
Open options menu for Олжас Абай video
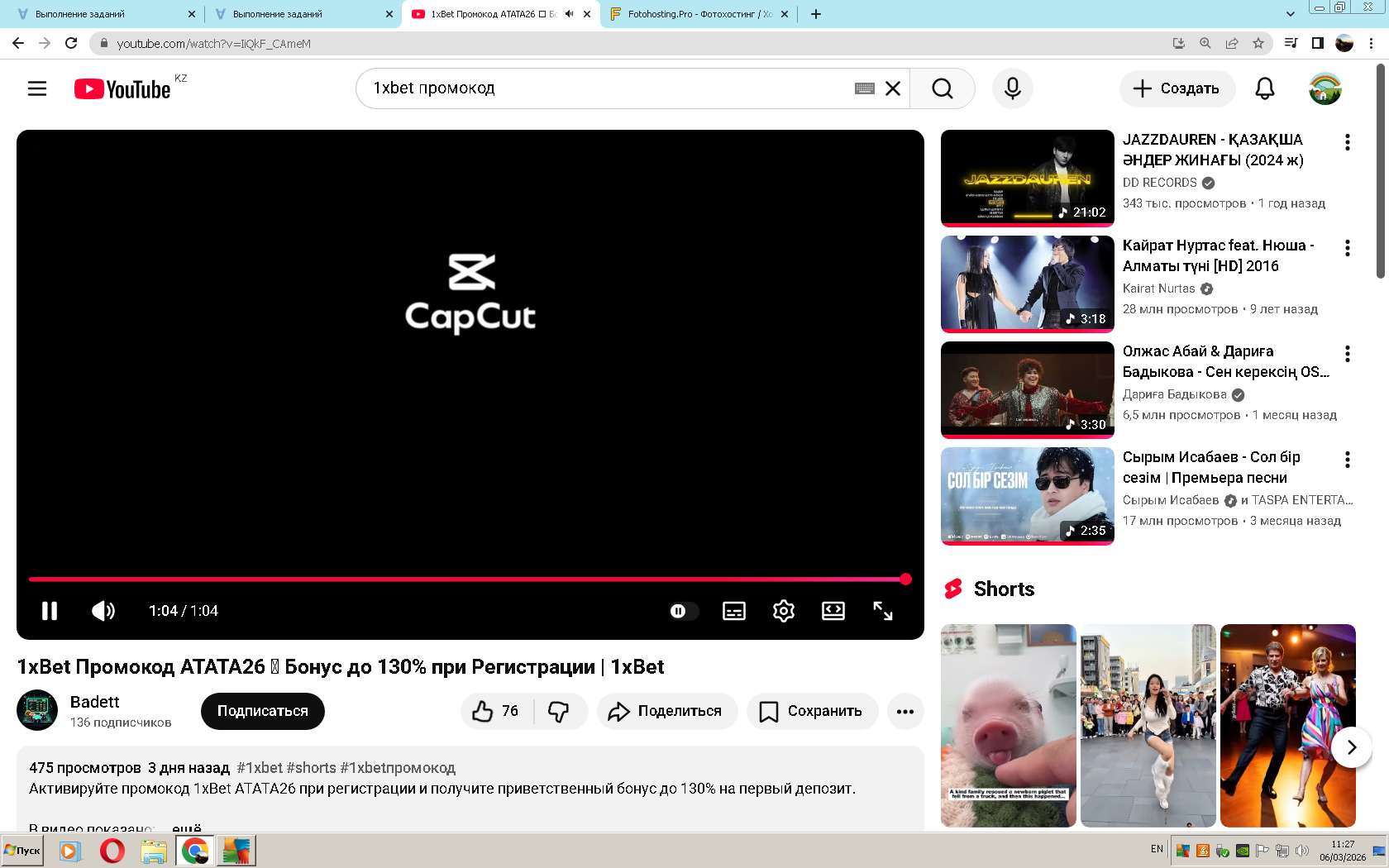(x=1348, y=354)
